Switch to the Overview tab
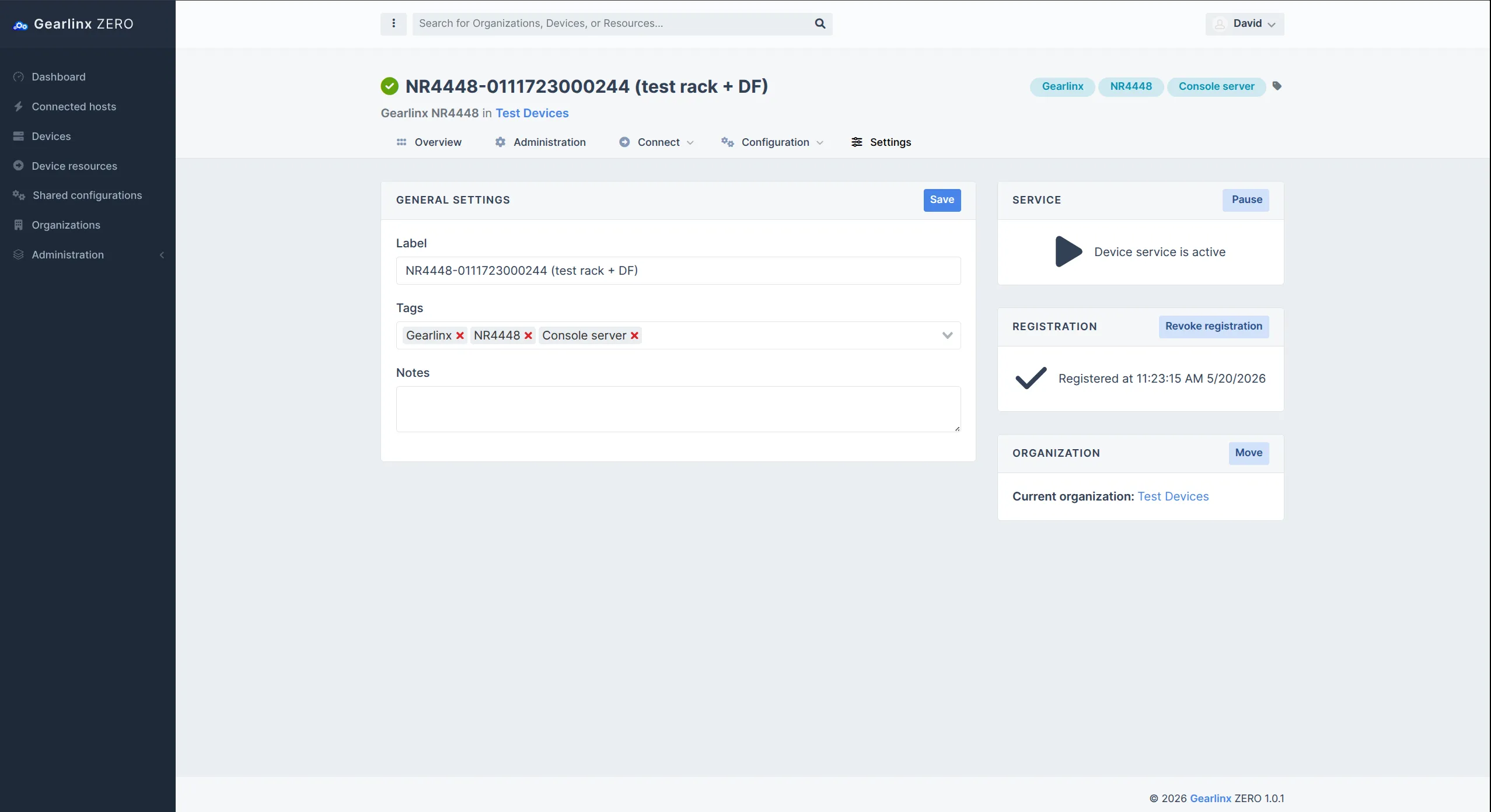 point(429,142)
